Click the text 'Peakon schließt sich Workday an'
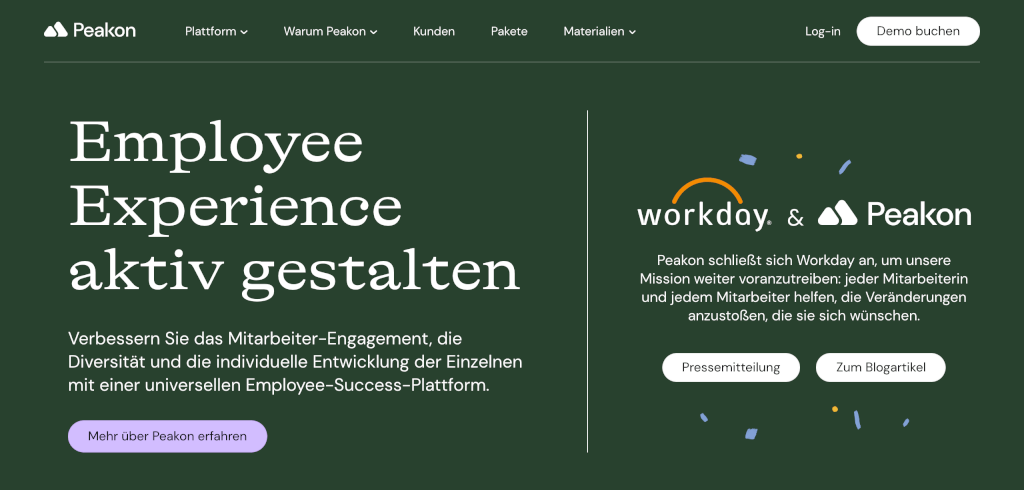1024x490 pixels. 769,260
